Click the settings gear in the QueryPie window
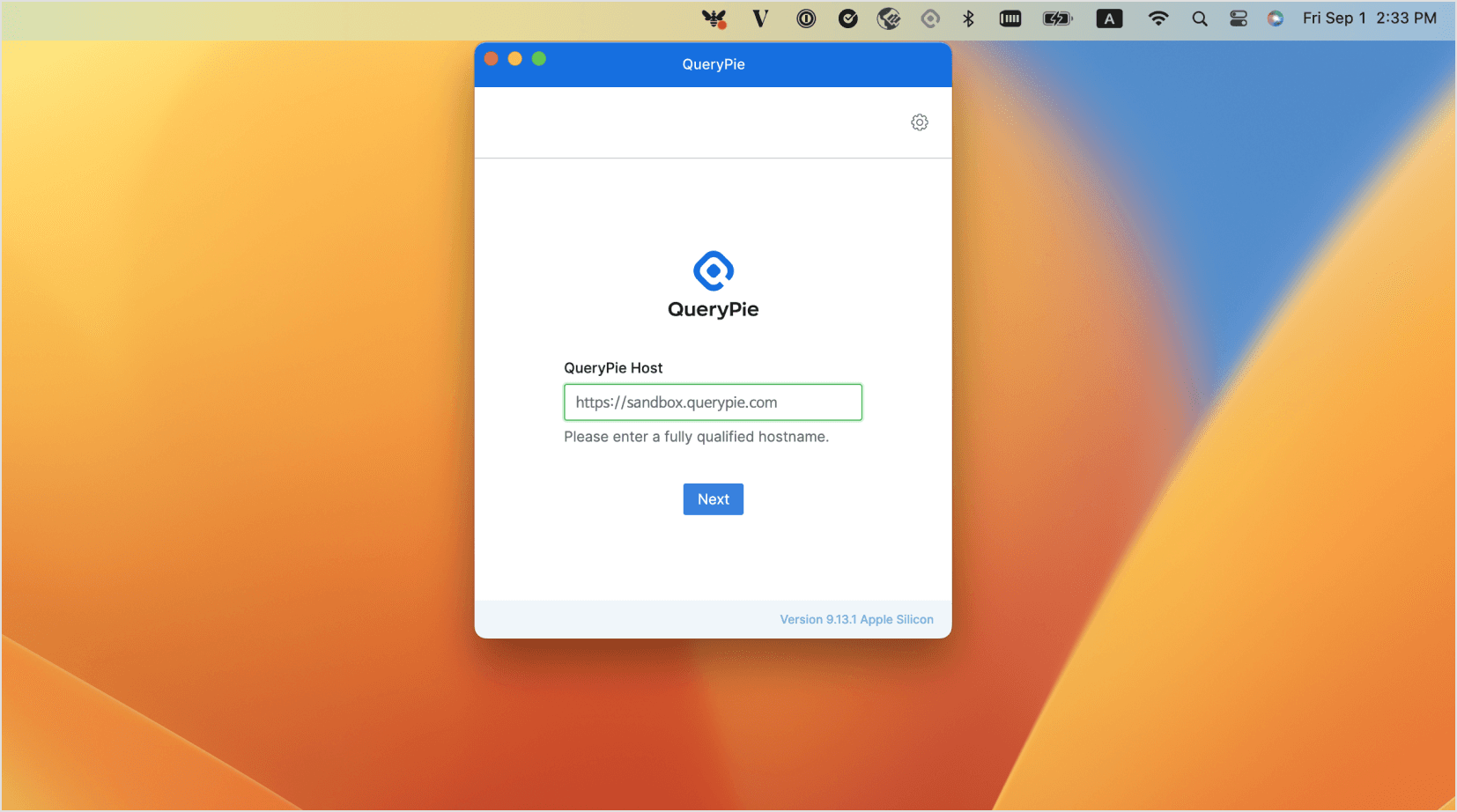This screenshot has height=812, width=1457. [920, 122]
